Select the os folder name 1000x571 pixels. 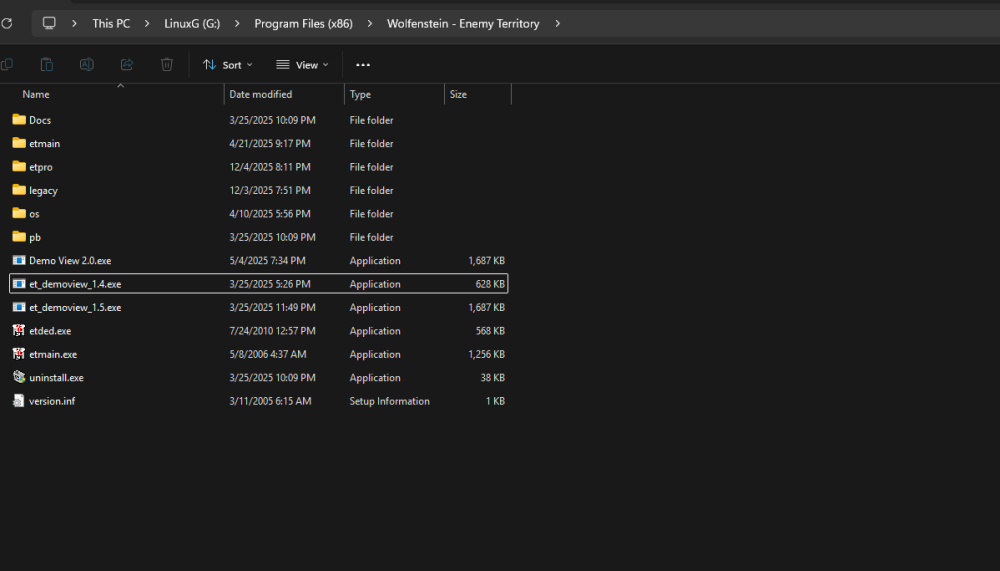(34, 214)
